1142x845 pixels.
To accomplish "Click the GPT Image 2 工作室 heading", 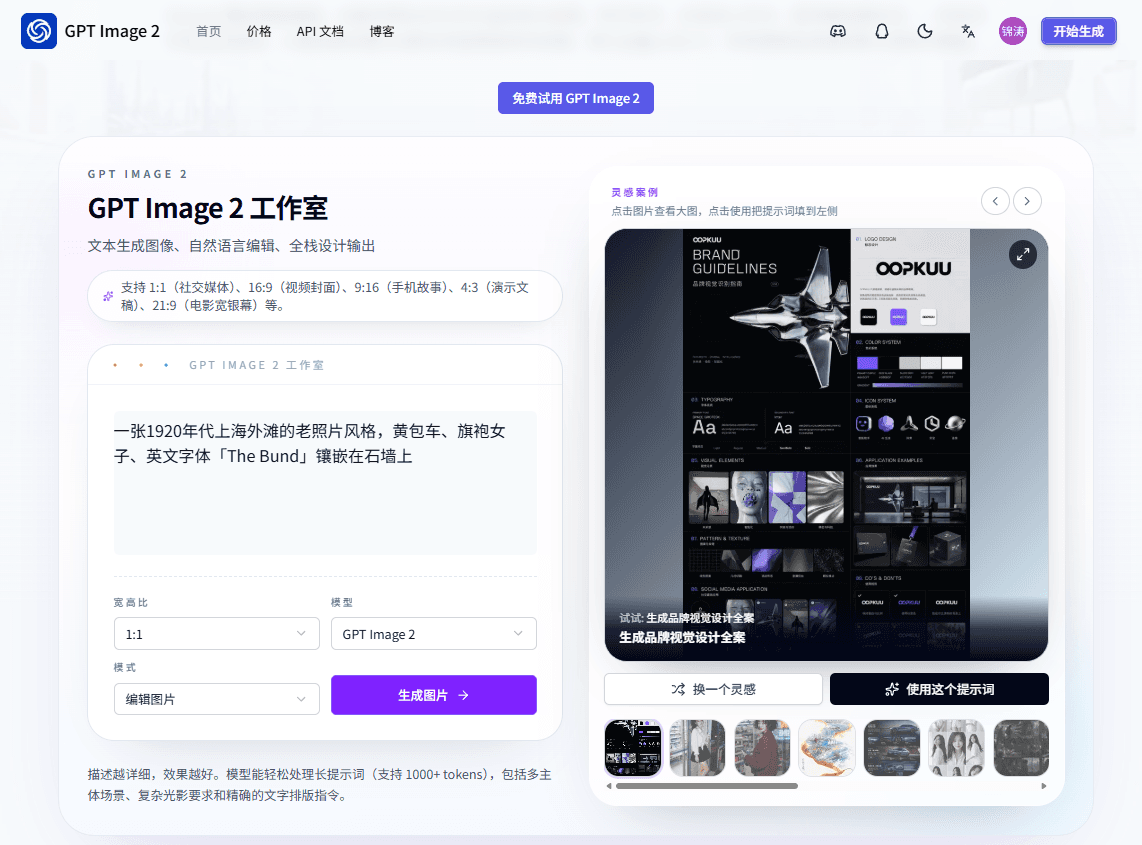I will click(x=208, y=208).
